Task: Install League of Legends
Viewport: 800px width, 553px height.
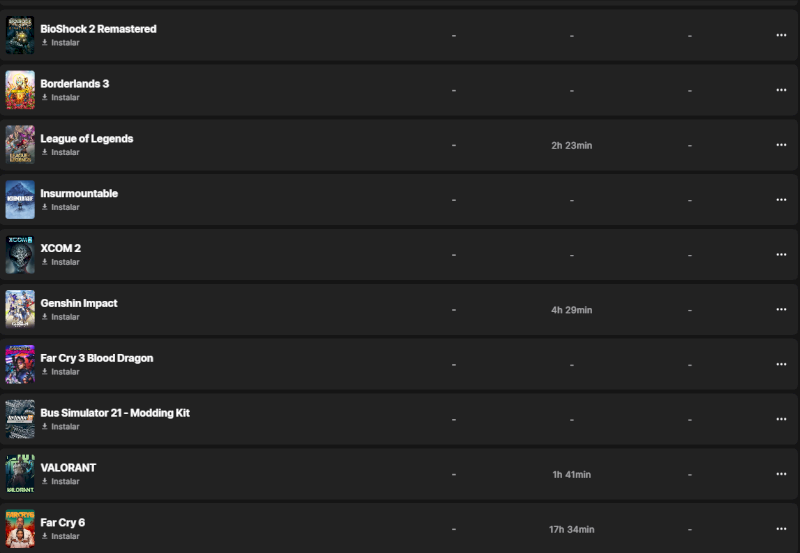Action: pos(64,153)
